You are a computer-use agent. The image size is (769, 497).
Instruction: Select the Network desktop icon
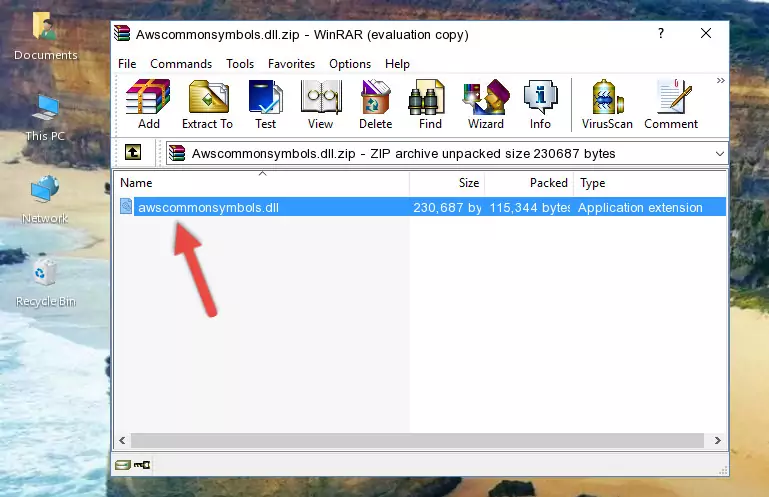[45, 200]
